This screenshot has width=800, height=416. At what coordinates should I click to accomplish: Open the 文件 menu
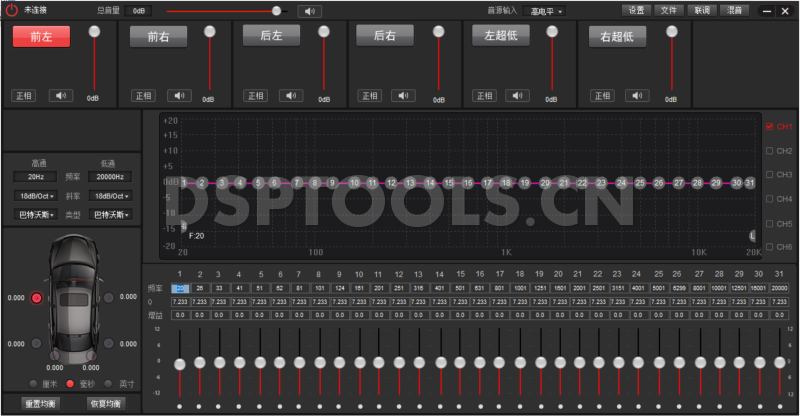click(668, 10)
